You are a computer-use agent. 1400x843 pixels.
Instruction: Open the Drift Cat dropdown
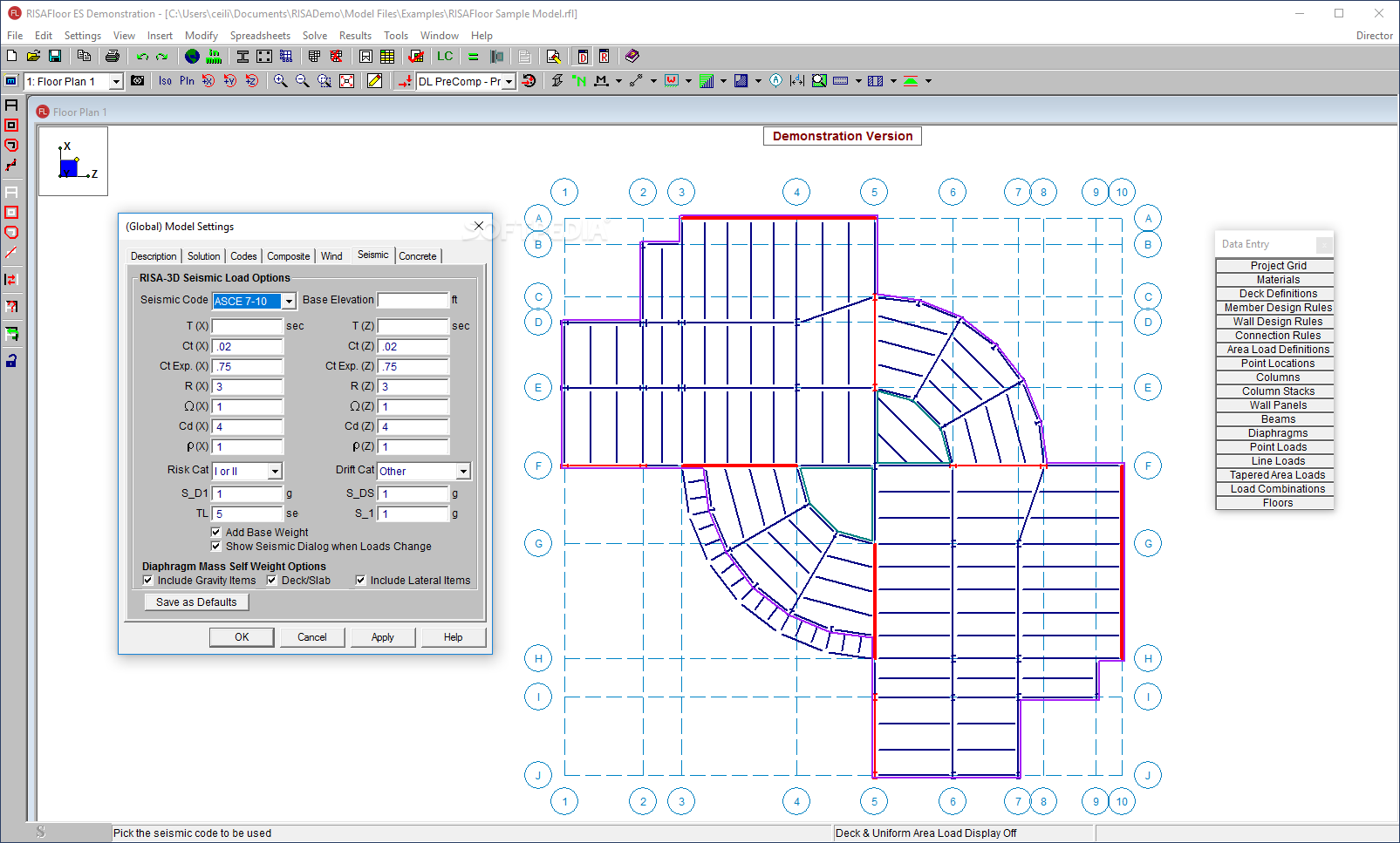coord(463,471)
